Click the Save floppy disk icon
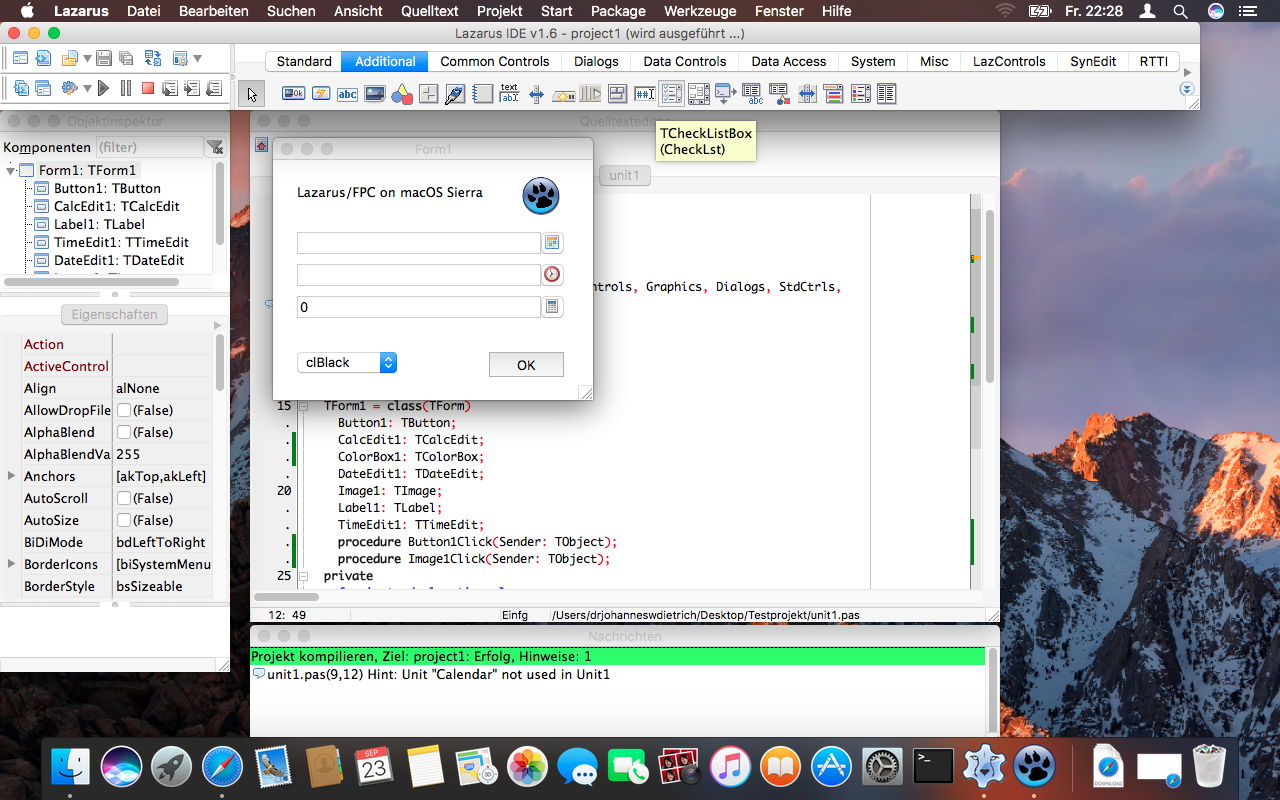Image resolution: width=1280 pixels, height=800 pixels. point(104,58)
